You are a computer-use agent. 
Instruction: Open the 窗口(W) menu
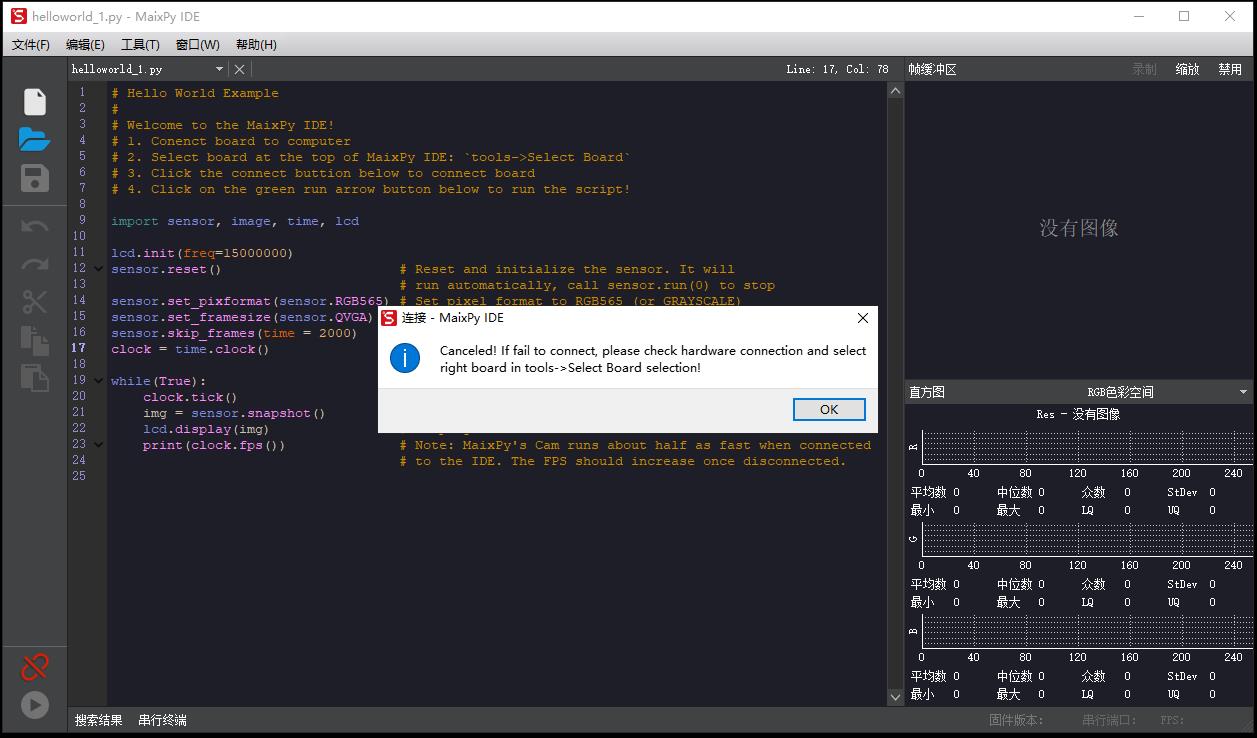(197, 45)
